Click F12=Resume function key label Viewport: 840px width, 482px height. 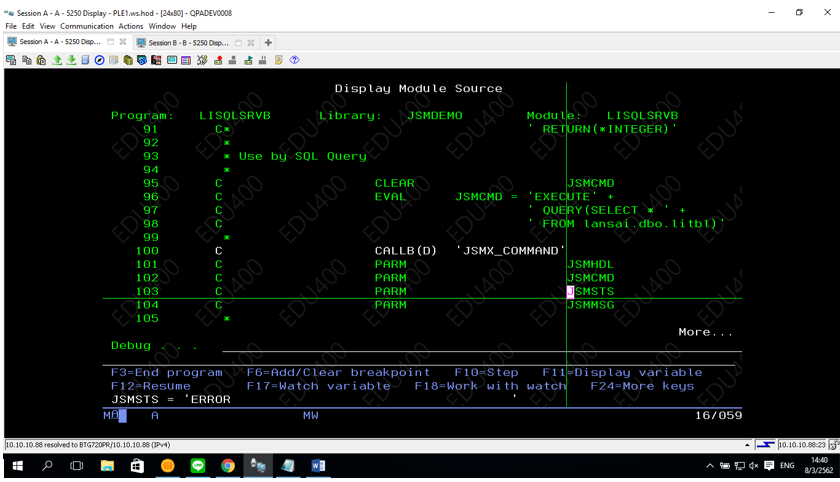[151, 386]
